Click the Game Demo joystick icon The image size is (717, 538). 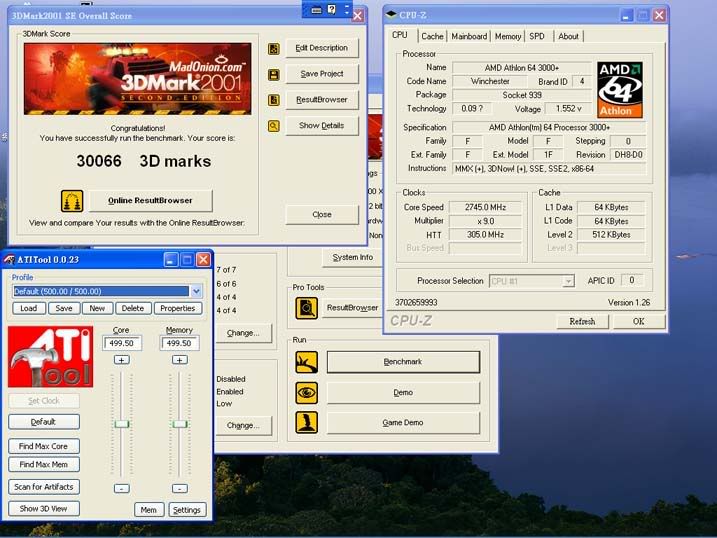(x=307, y=423)
